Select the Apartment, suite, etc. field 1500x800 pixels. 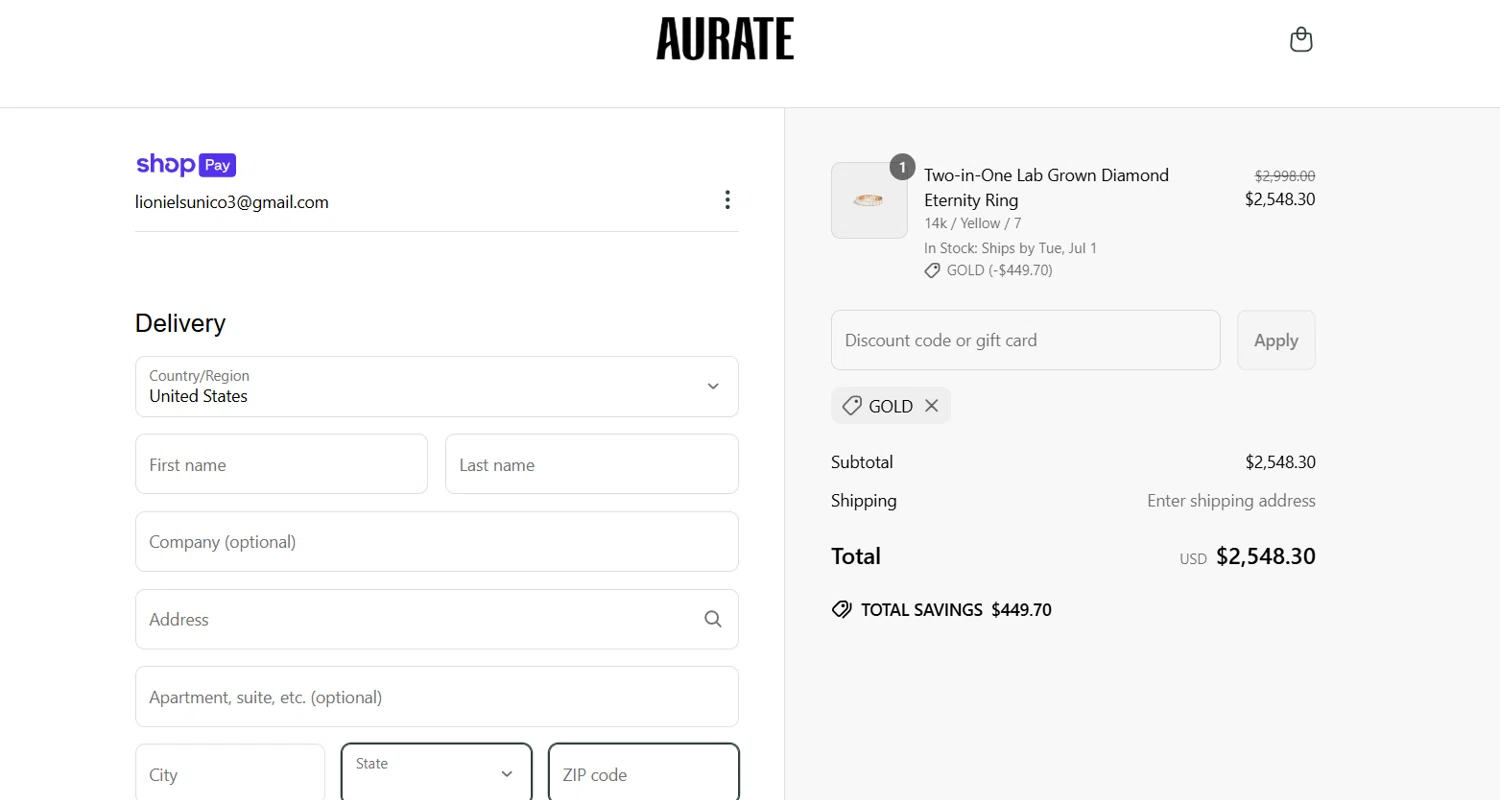(437, 697)
